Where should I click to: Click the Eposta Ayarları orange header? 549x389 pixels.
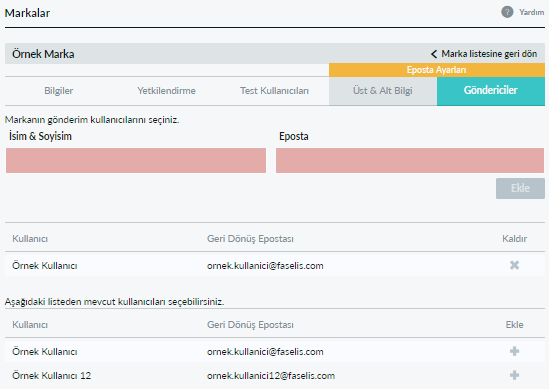437,70
